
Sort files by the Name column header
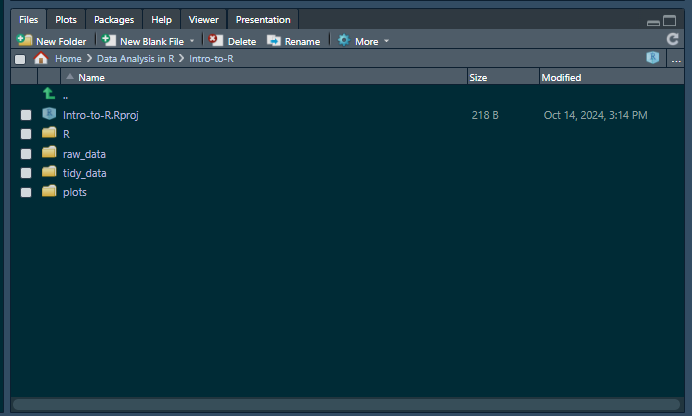click(91, 77)
